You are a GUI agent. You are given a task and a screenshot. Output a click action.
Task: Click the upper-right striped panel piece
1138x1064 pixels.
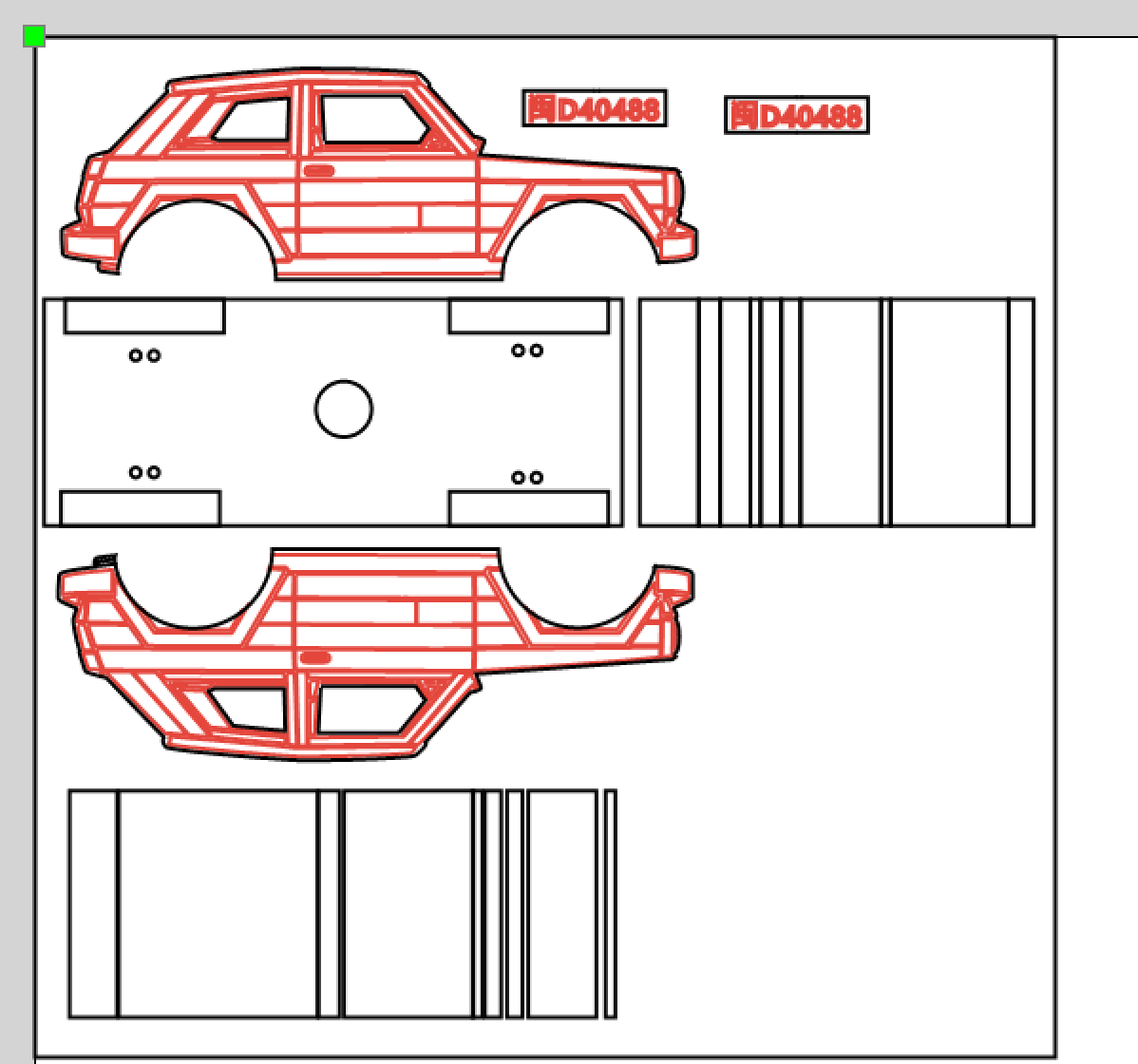click(x=836, y=411)
